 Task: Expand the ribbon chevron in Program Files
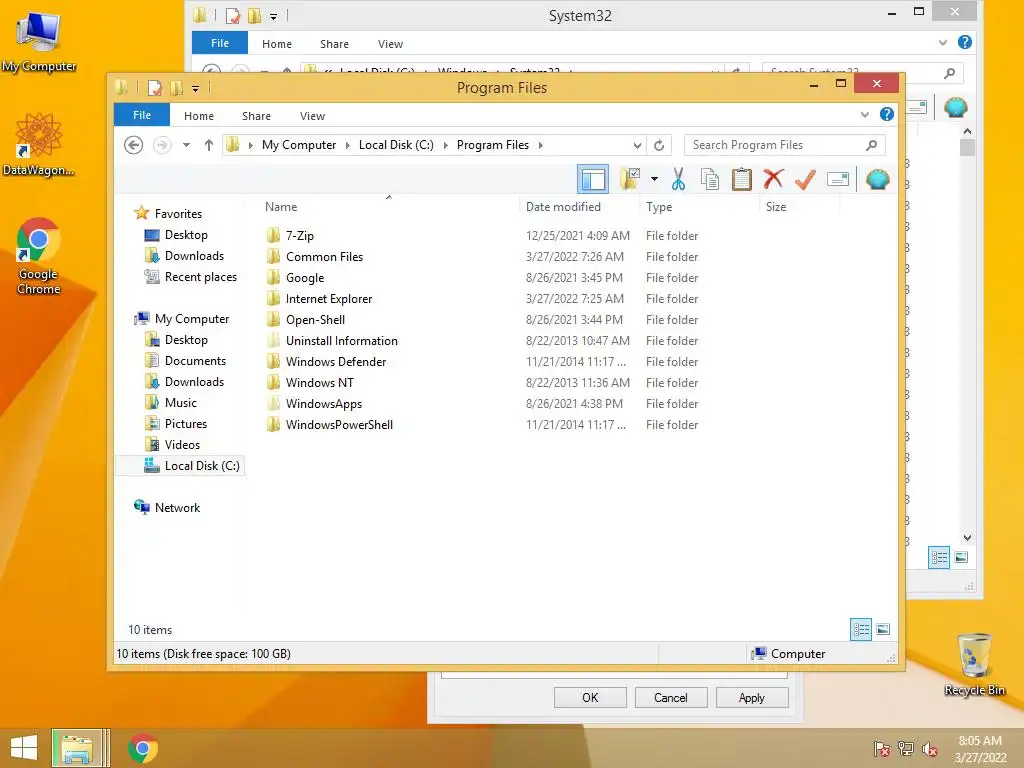(865, 115)
